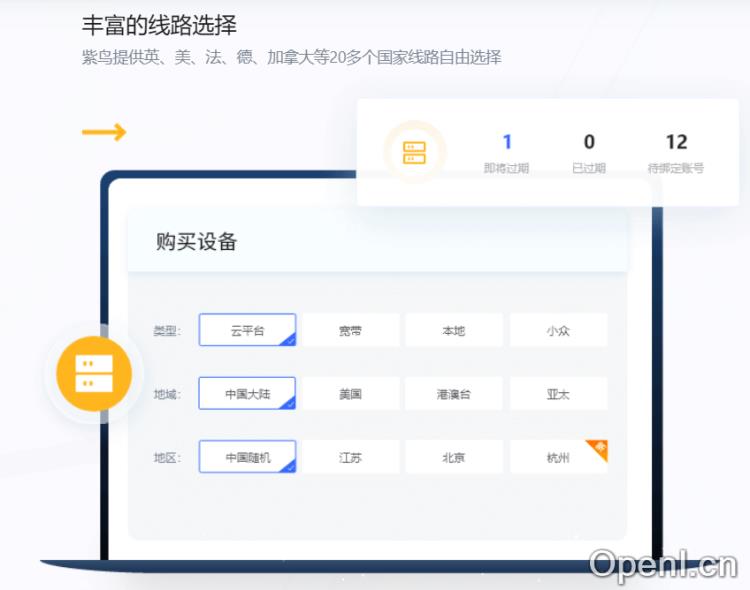Select 云平台 device type
750x590 pixels.
coord(247,330)
